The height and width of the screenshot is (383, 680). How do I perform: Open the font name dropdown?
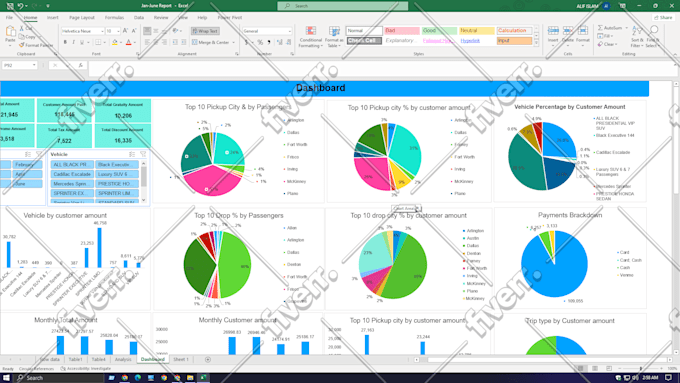[x=102, y=31]
